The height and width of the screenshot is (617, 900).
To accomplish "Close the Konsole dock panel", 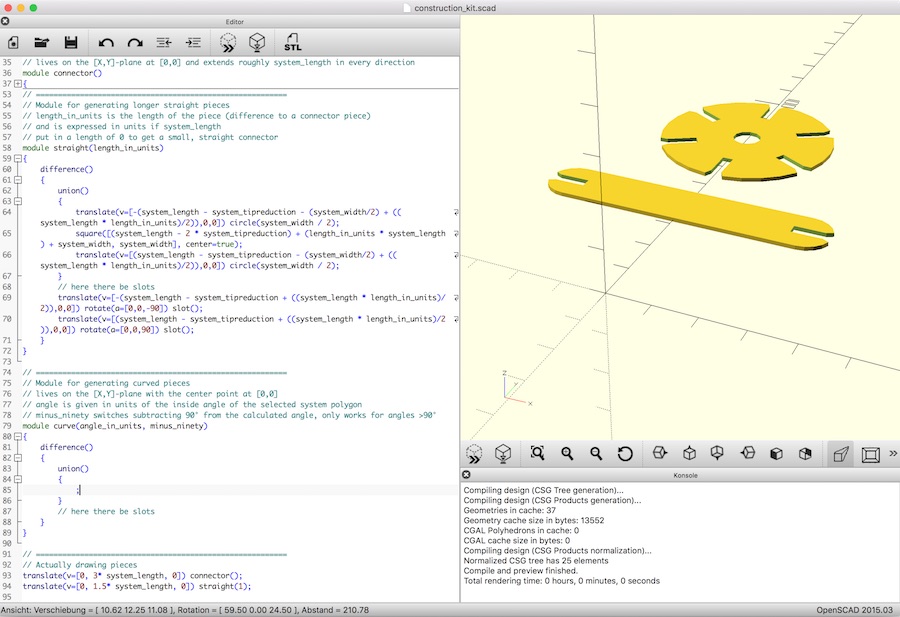I will pos(466,475).
